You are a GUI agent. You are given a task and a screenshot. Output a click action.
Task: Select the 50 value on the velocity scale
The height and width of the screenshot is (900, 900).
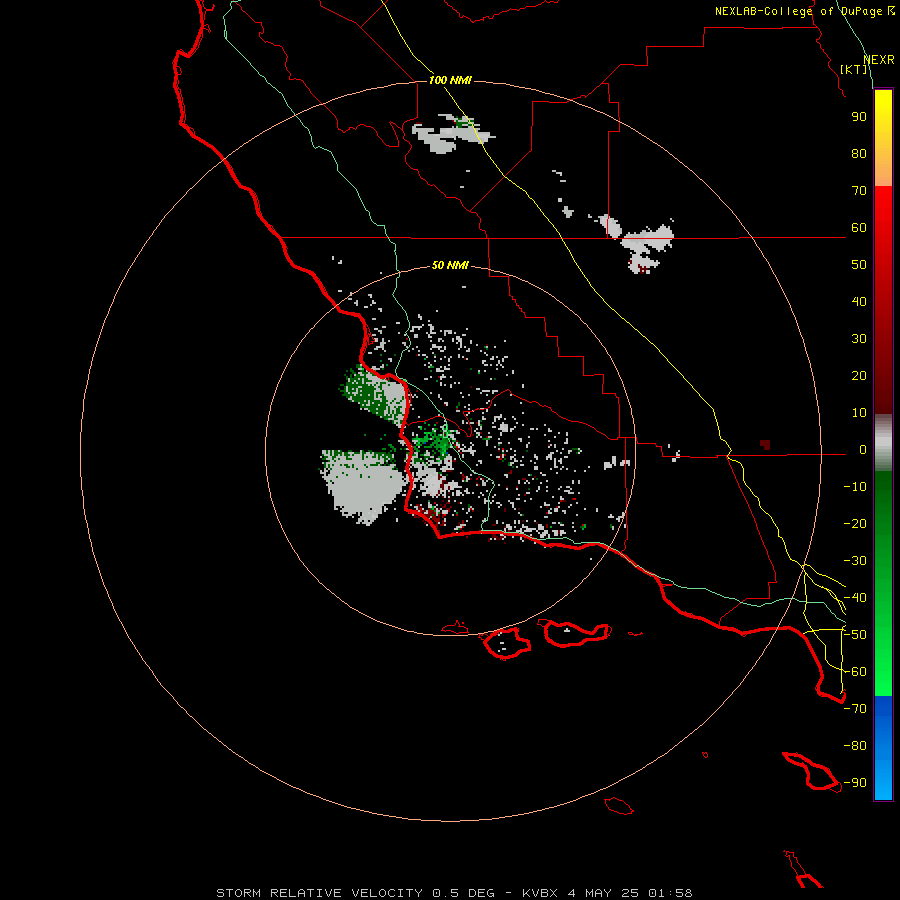tap(859, 265)
